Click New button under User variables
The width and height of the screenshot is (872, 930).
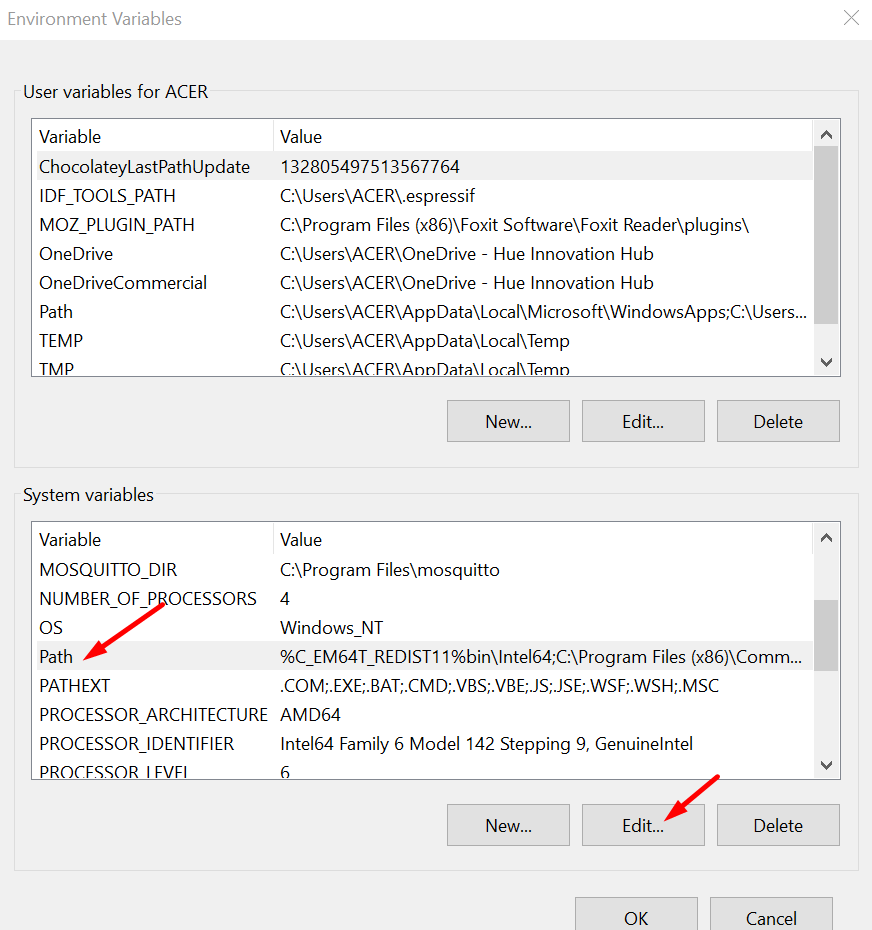click(508, 421)
